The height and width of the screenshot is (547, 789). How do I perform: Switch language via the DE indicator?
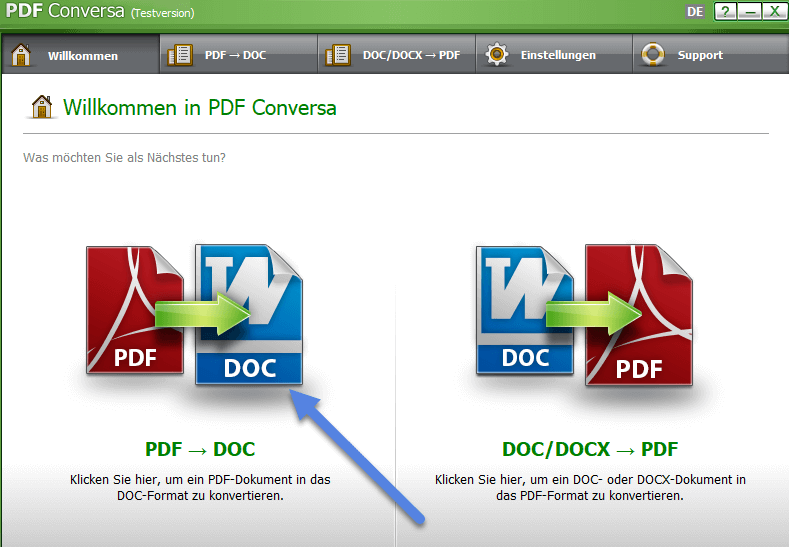coord(695,12)
